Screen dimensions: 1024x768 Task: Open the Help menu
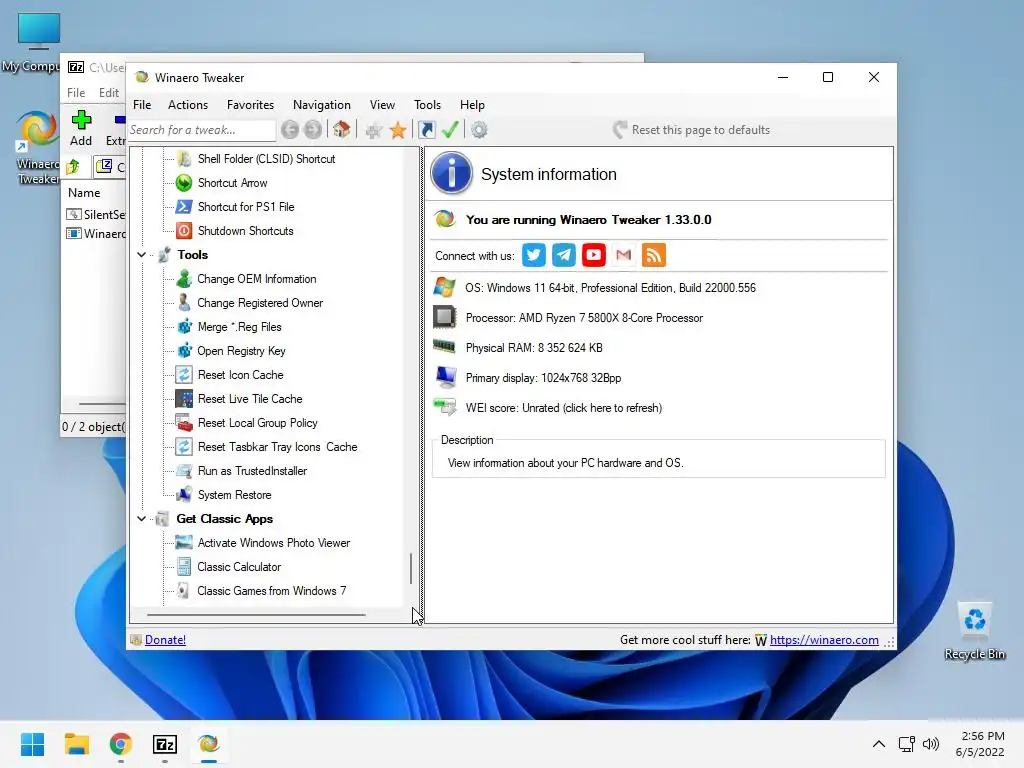[x=472, y=104]
